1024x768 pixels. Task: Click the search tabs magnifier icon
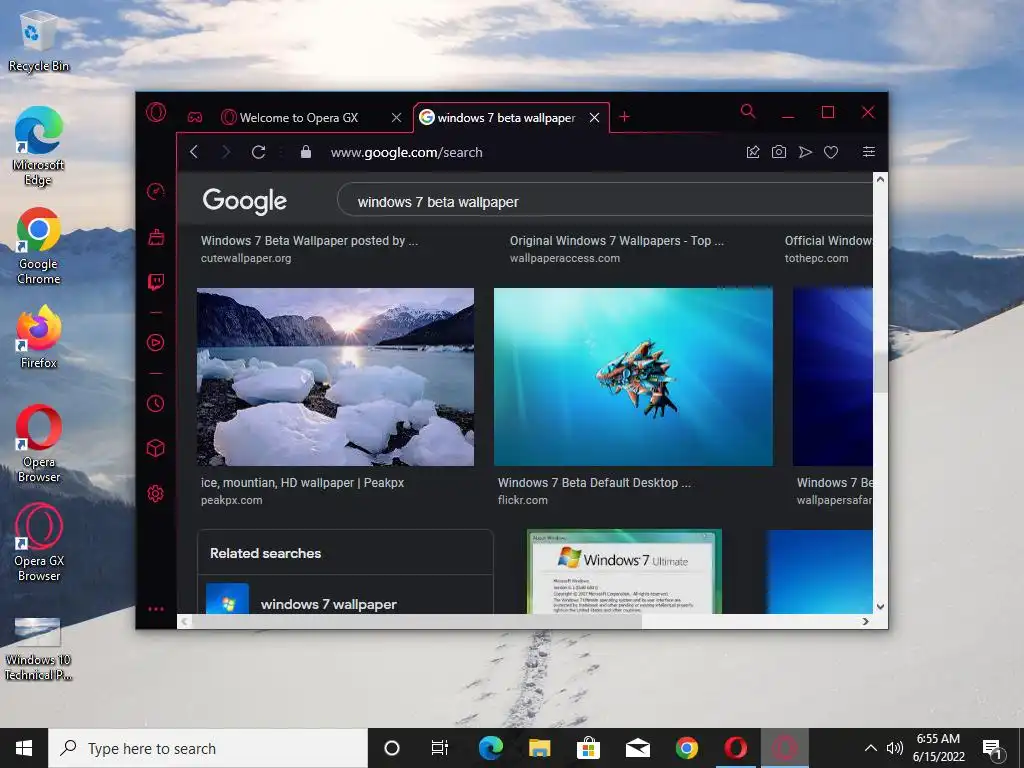coord(748,112)
